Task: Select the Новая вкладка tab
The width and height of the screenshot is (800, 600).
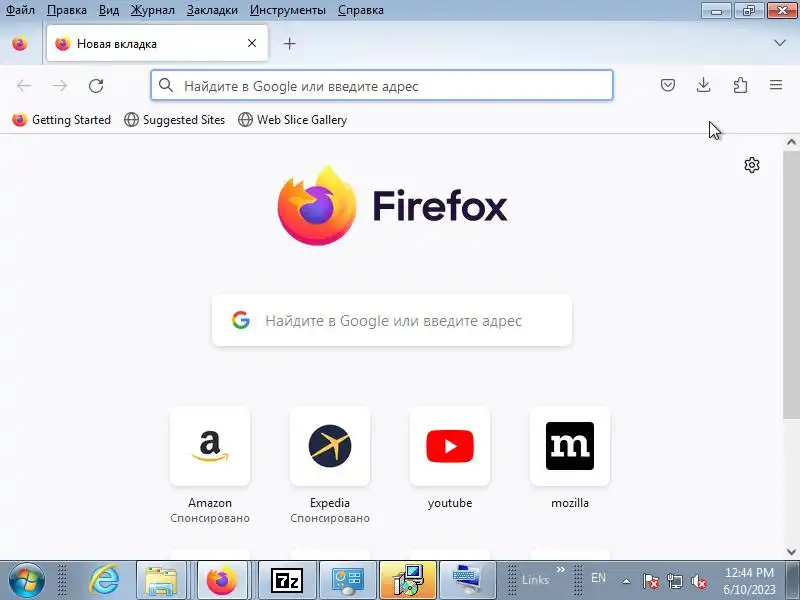Action: [157, 43]
